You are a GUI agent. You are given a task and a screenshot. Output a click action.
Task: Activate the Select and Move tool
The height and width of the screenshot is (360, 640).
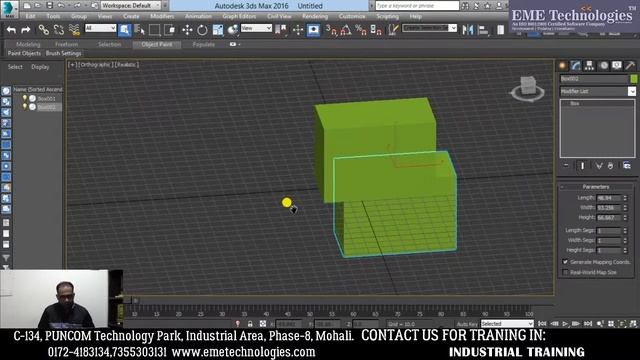(x=187, y=30)
